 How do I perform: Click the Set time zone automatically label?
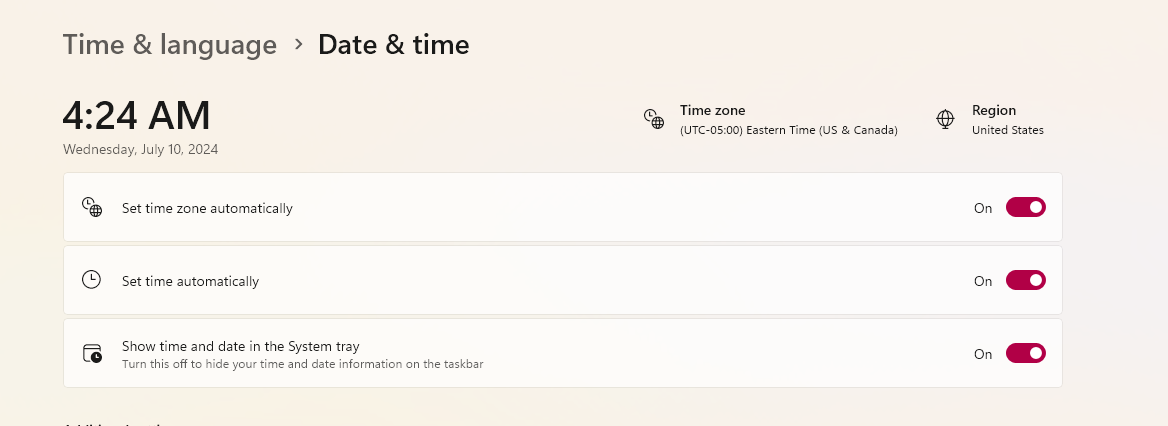click(x=207, y=209)
